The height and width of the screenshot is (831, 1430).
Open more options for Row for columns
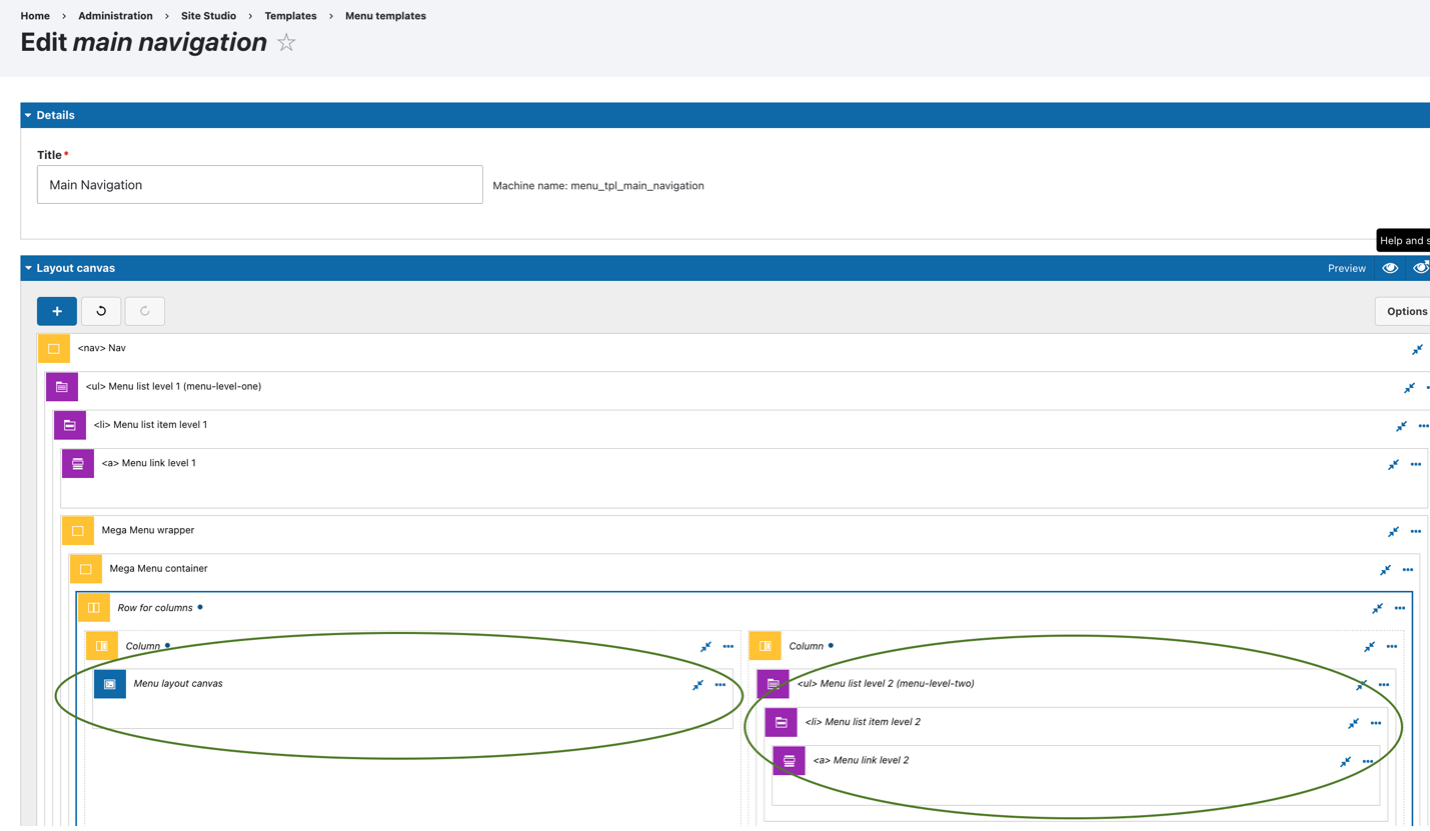point(1399,608)
